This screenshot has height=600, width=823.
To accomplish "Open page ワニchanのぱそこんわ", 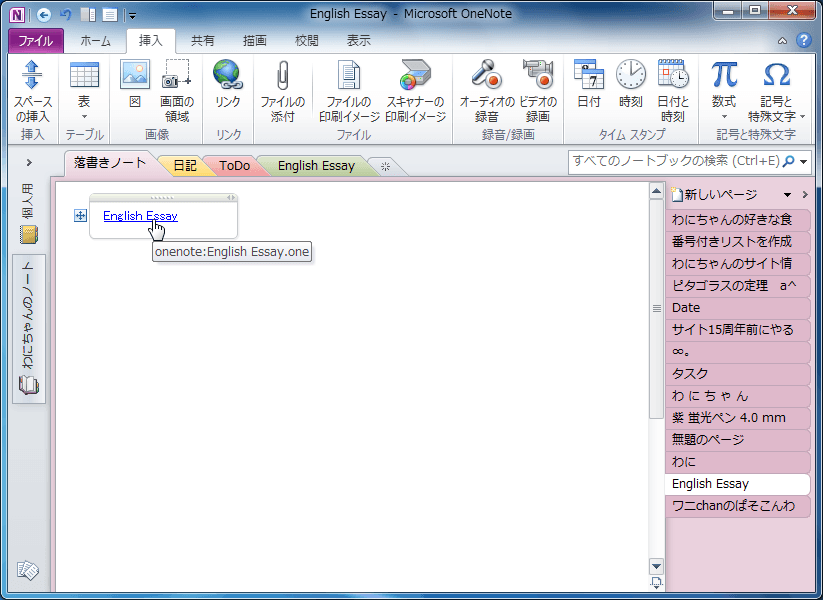I will 737,506.
